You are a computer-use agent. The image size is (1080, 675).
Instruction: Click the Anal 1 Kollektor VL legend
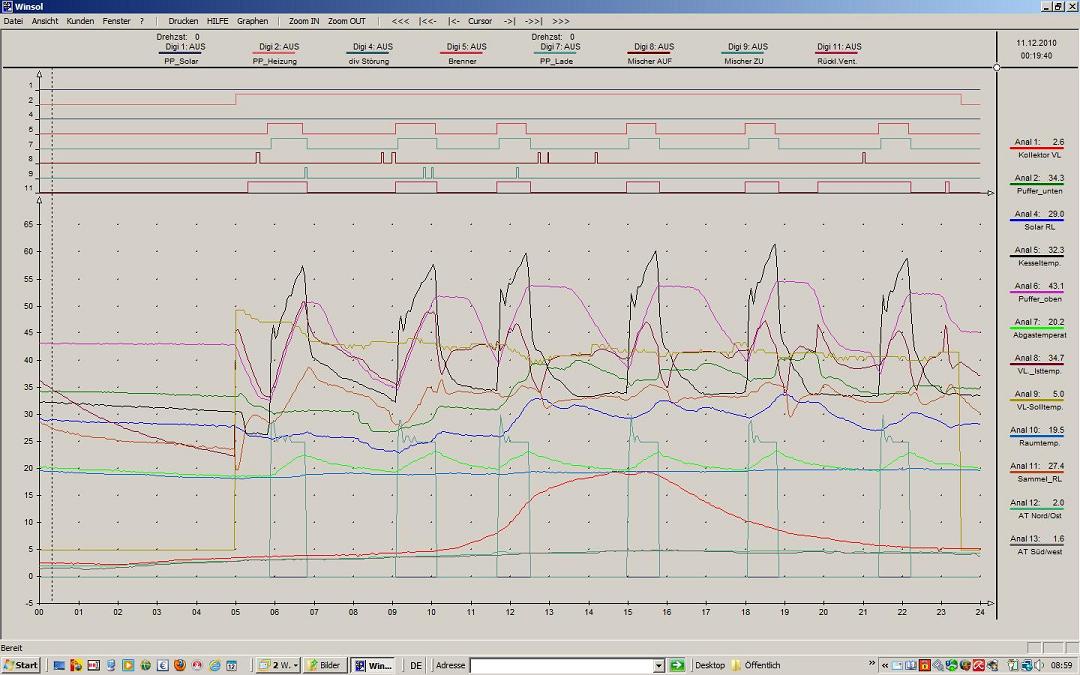1038,148
